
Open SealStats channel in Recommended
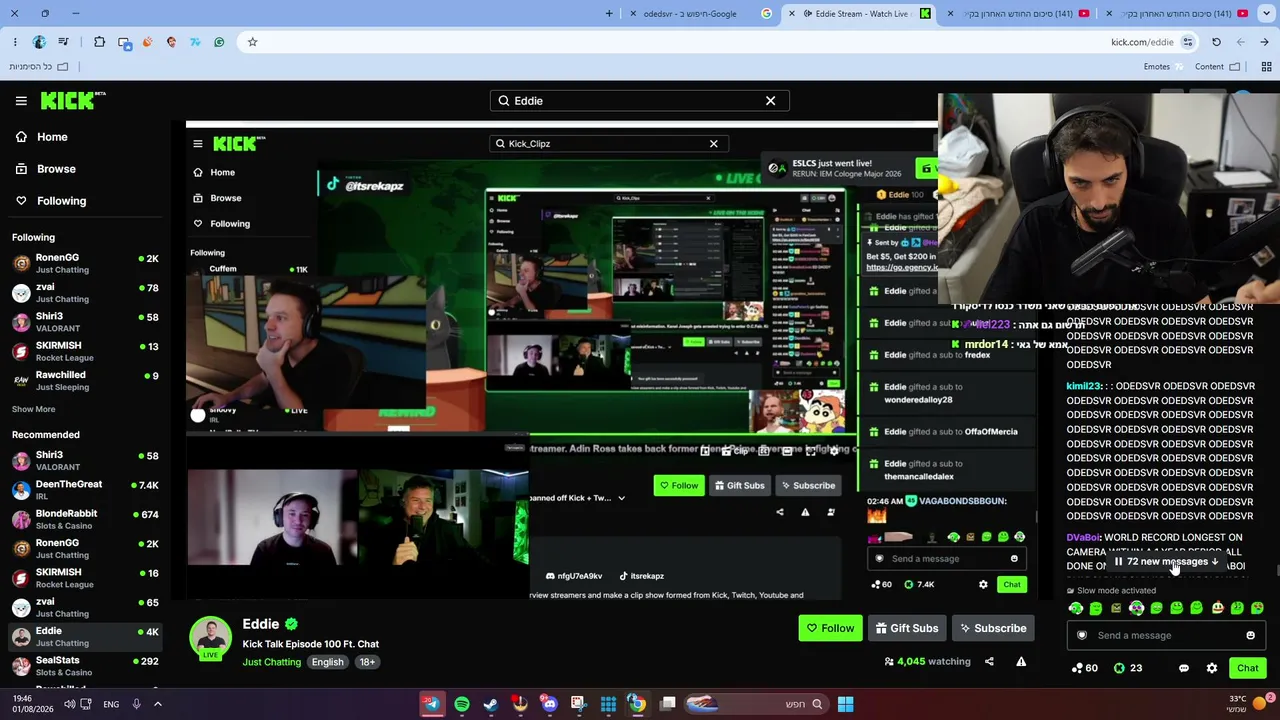click(85, 666)
